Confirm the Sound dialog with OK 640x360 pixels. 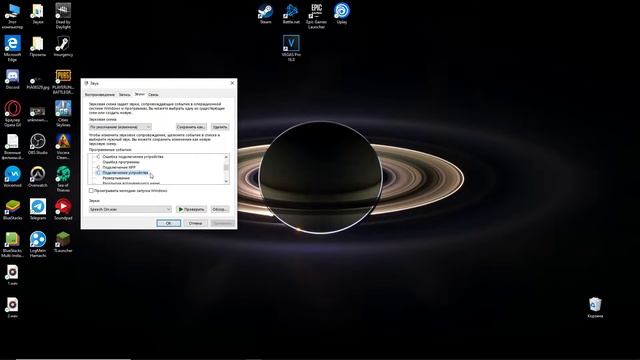(168, 223)
